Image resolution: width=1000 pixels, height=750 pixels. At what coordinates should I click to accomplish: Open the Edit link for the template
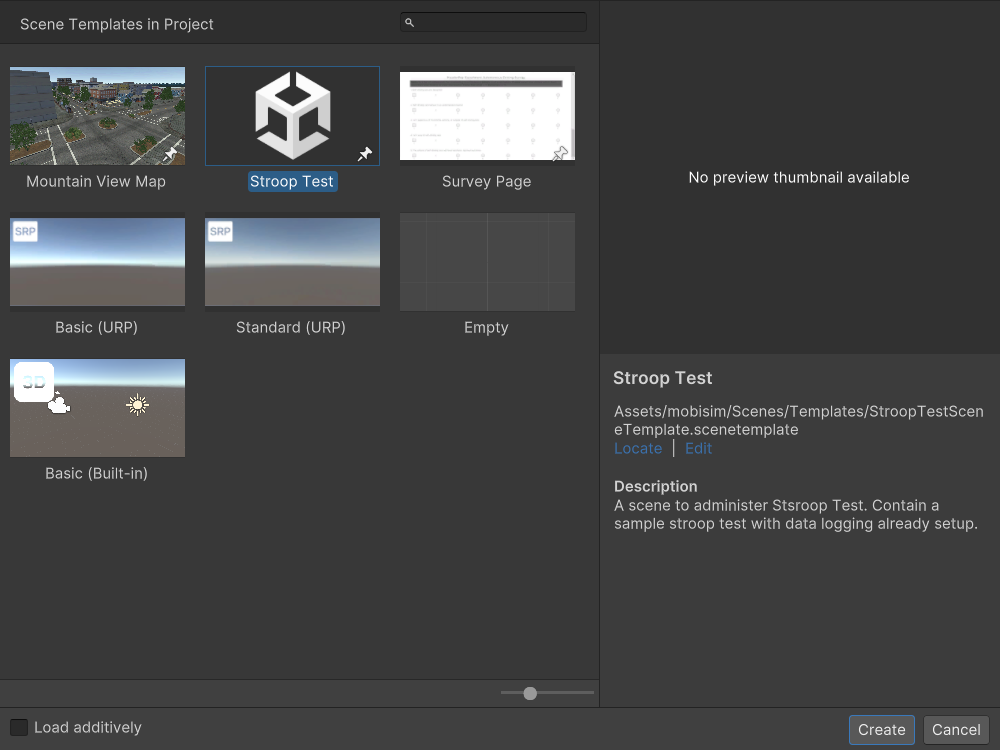698,448
